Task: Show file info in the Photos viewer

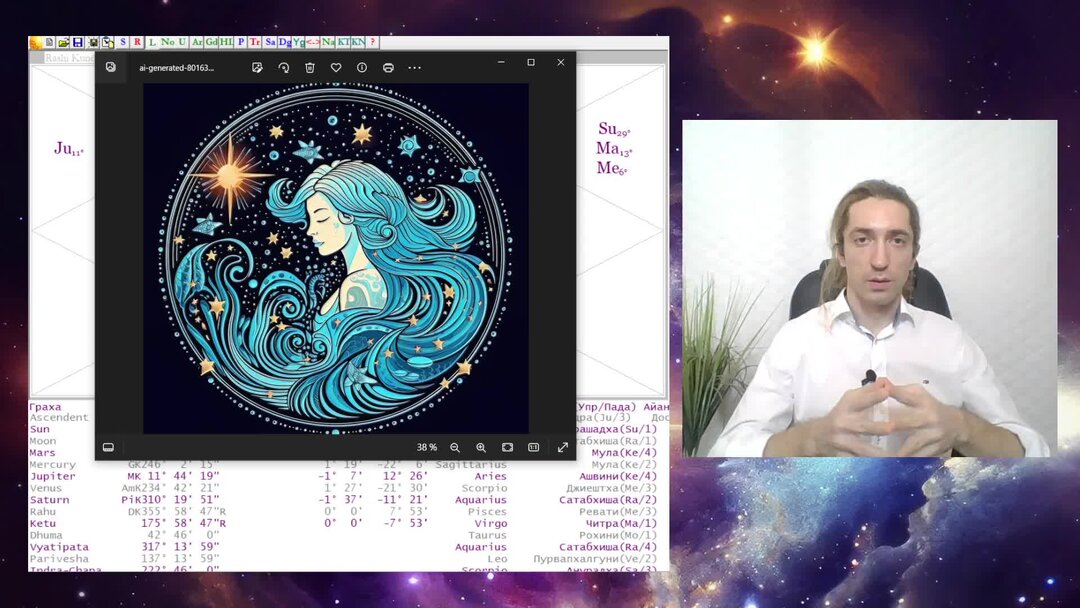Action: coord(362,67)
